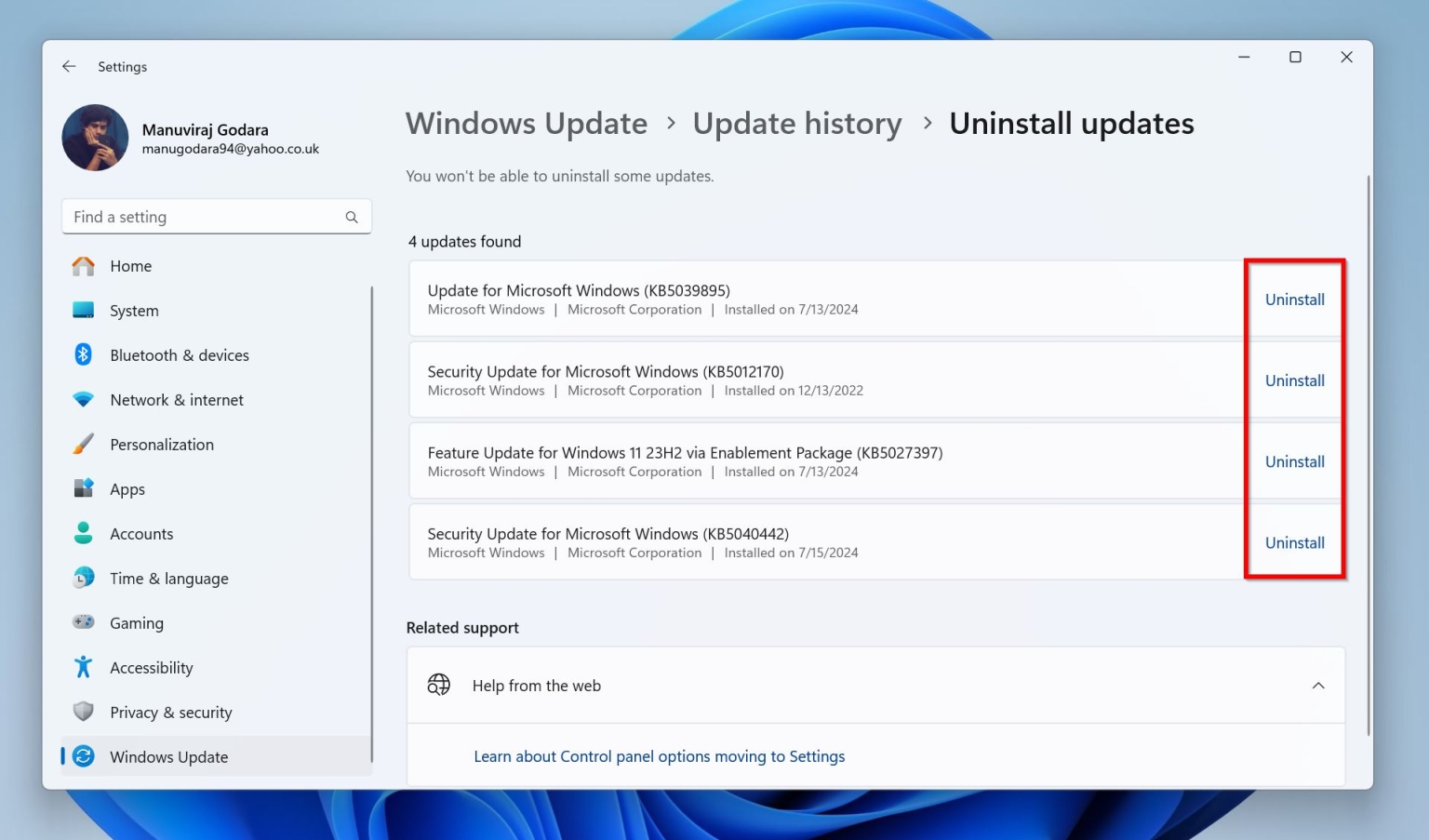This screenshot has height=840, width=1429.
Task: Click the back arrow in Settings header
Action: [x=69, y=67]
